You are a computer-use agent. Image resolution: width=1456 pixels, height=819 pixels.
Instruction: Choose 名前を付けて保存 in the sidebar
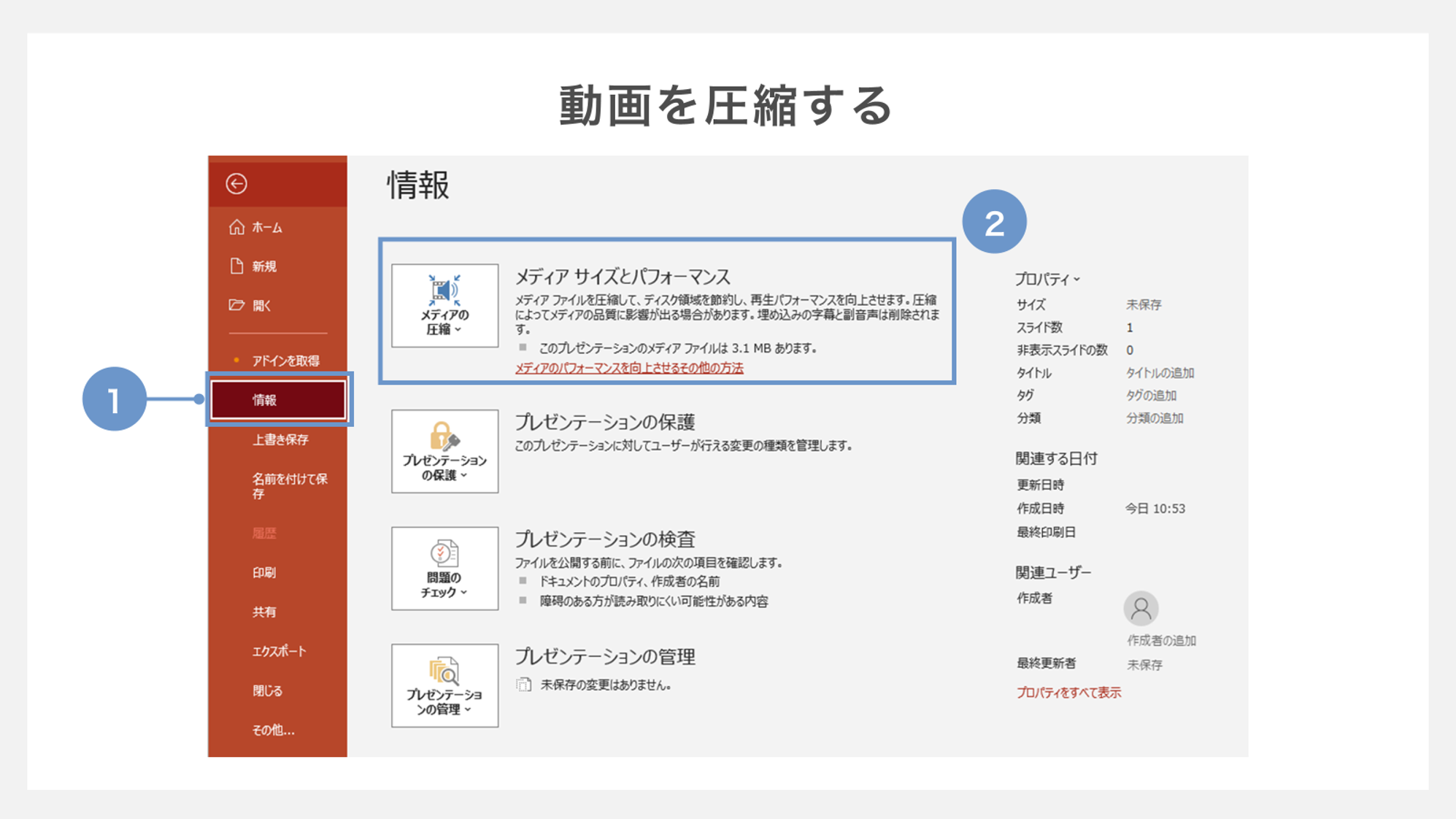pos(289,486)
